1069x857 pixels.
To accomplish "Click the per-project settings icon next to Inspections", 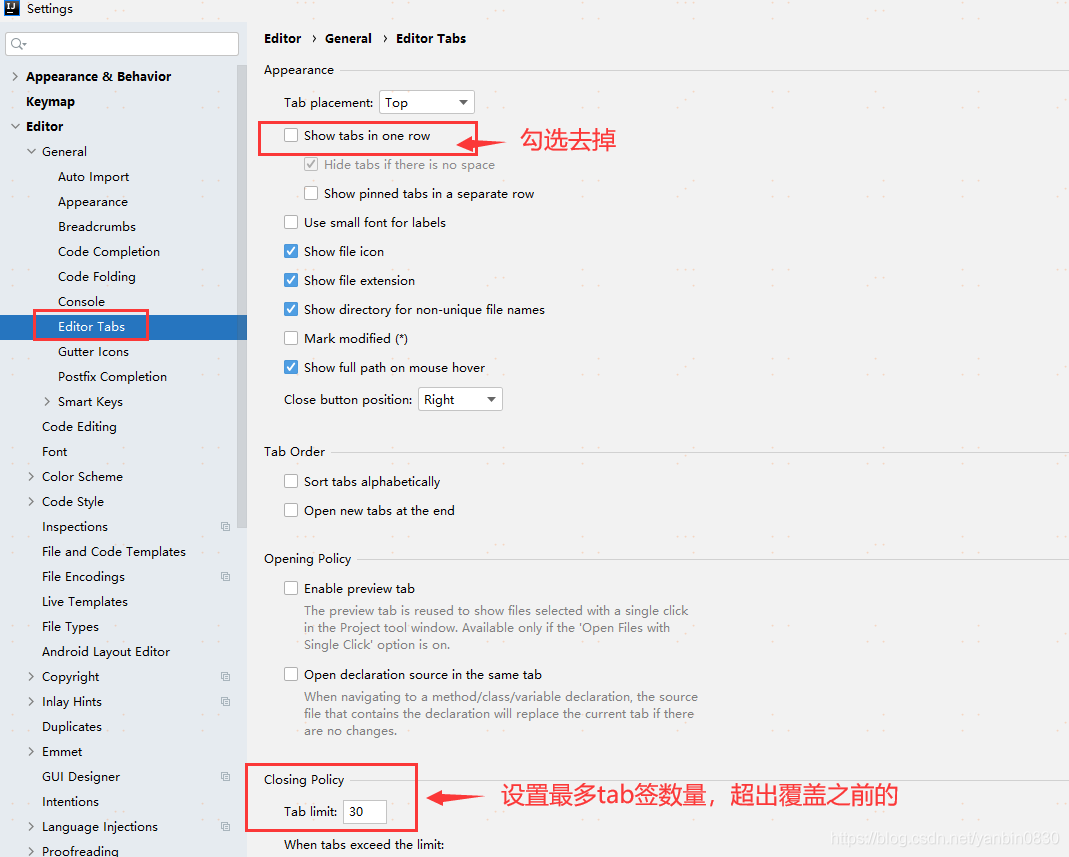I will click(x=225, y=526).
